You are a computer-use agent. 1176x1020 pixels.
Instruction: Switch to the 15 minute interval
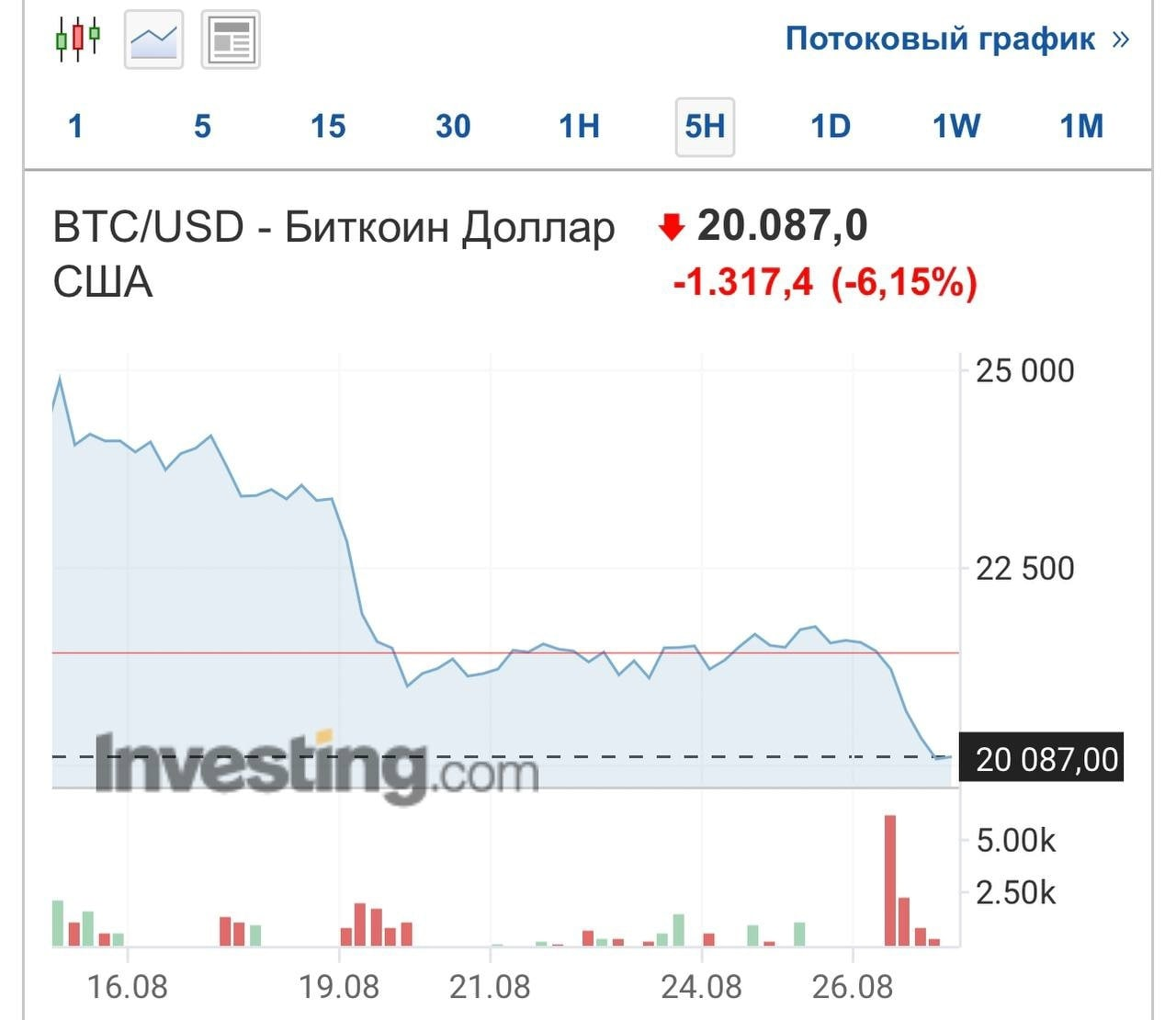328,126
